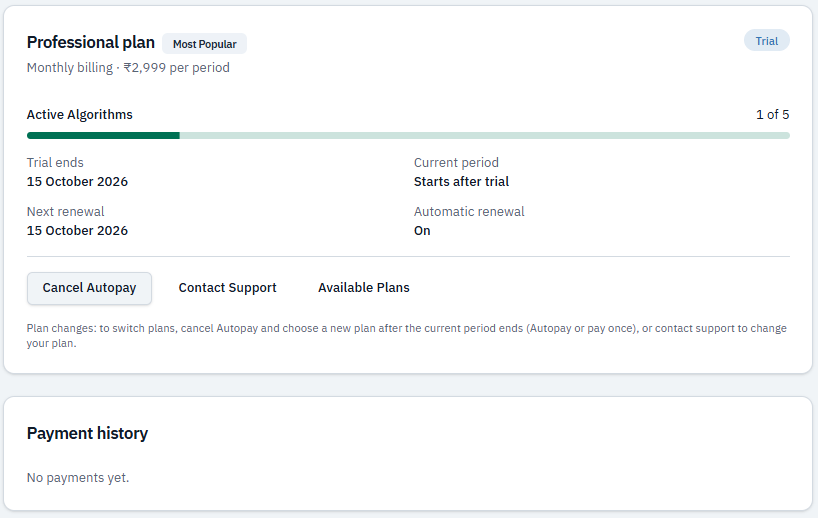Click the Current period label

coord(456,163)
